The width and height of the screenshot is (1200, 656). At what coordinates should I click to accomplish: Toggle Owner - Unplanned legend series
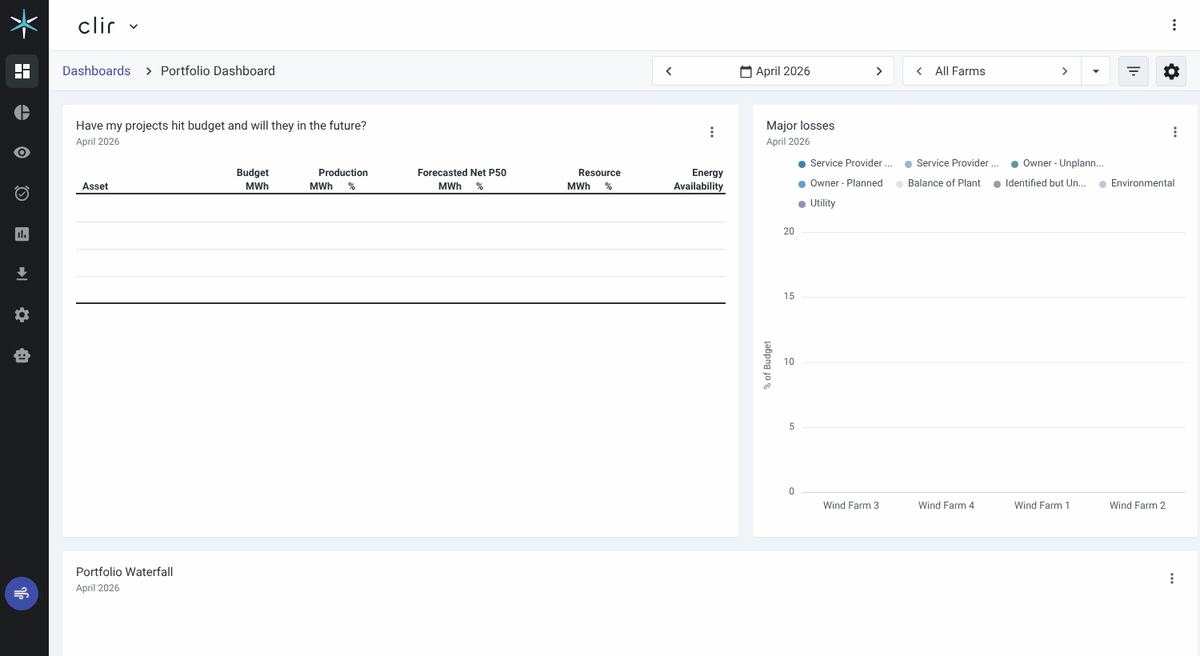pos(1057,163)
